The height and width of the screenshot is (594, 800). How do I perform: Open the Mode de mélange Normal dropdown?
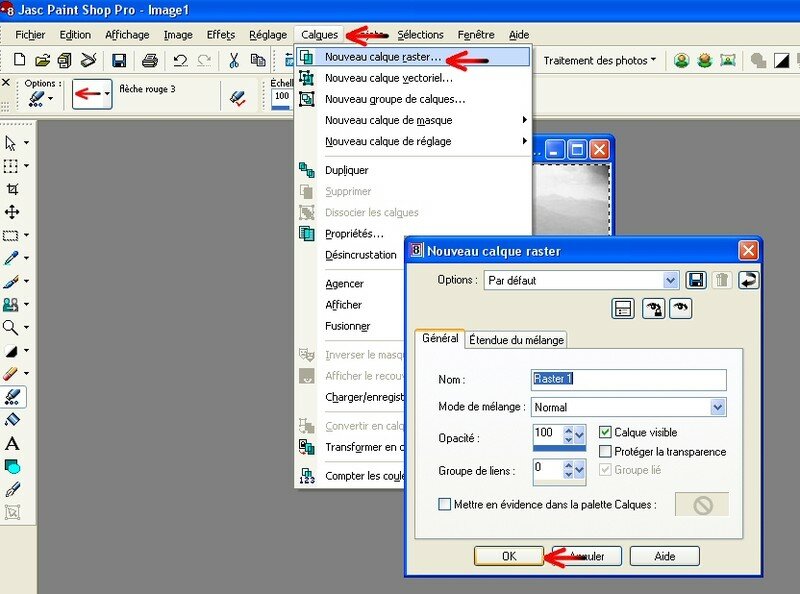click(718, 407)
